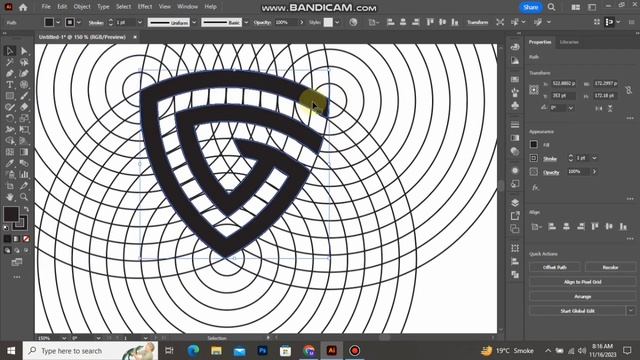The image size is (640, 360).
Task: Expand the Opacity slider in control bar
Action: point(302,22)
